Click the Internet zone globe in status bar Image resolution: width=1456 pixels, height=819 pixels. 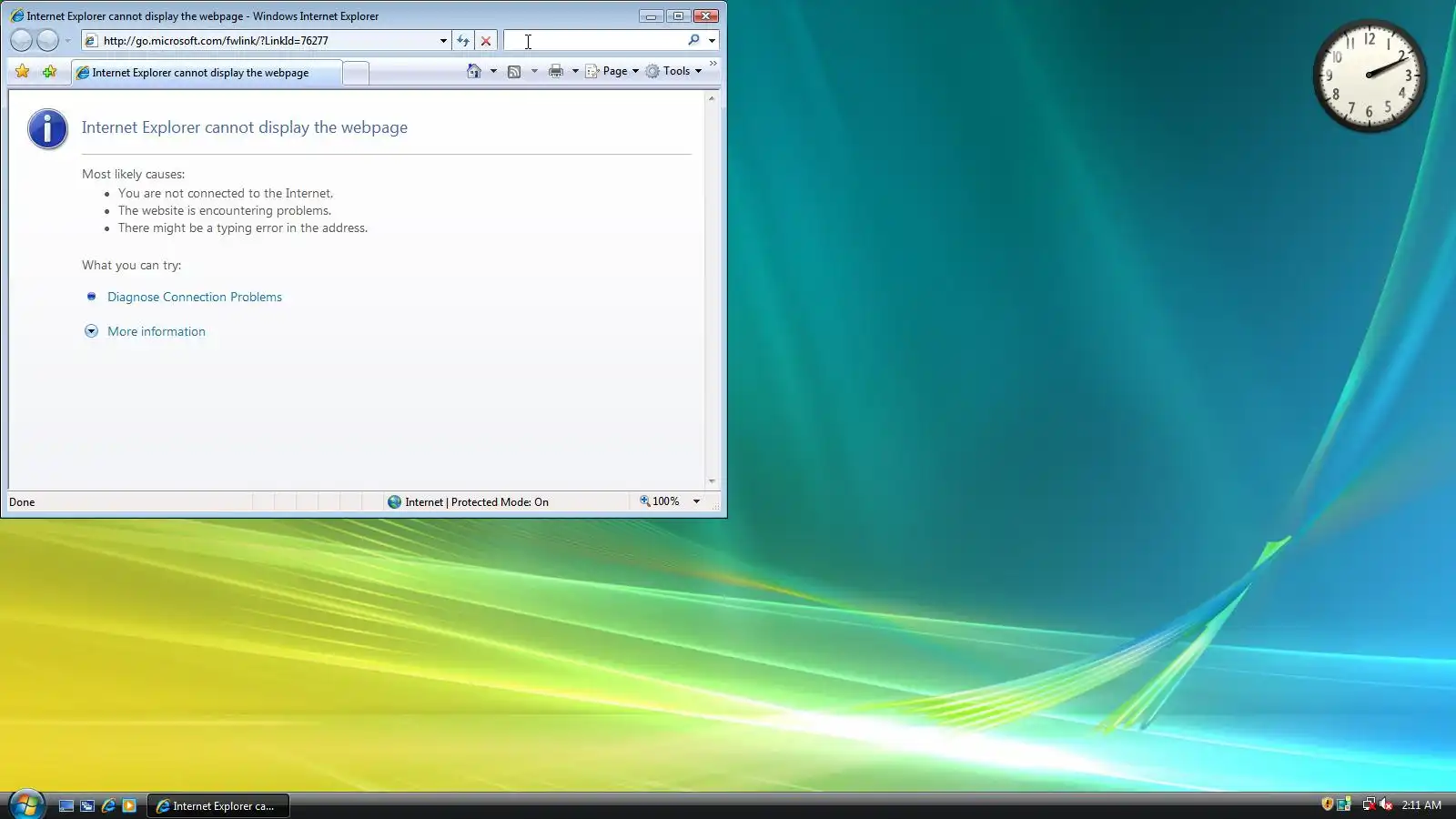coord(395,501)
